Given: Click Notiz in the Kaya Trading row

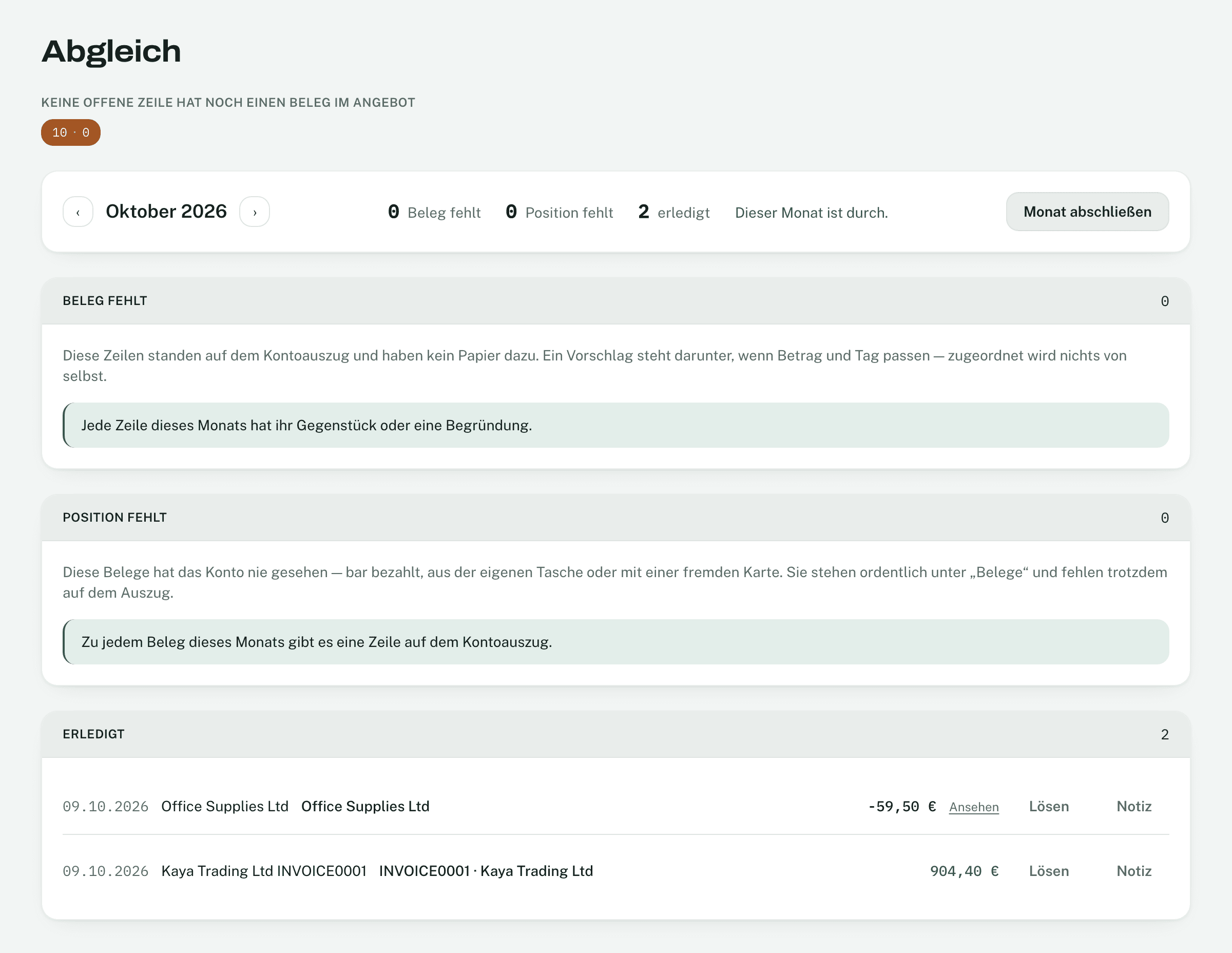Looking at the screenshot, I should 1134,871.
